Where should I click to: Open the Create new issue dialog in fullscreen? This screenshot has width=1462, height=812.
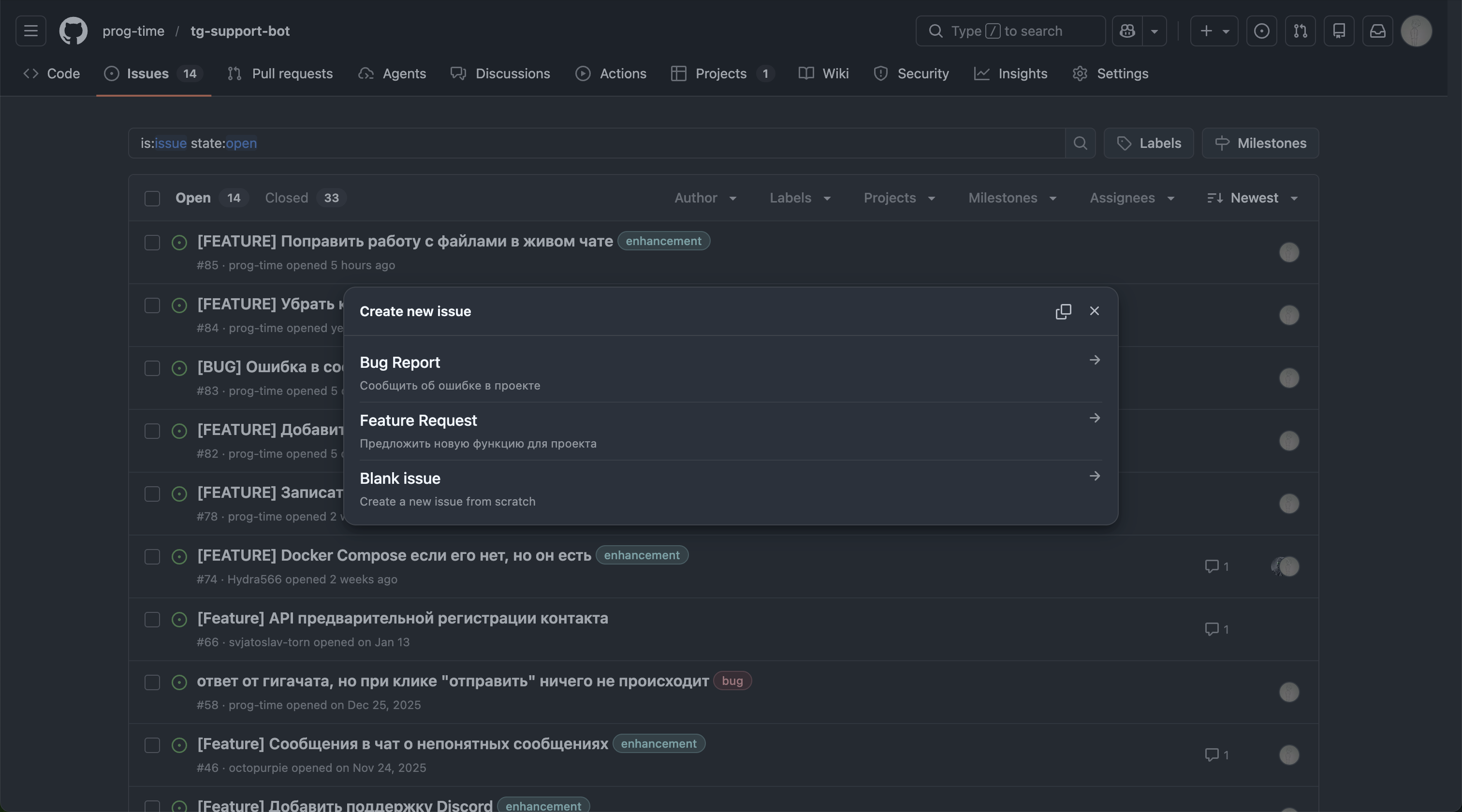tap(1063, 311)
